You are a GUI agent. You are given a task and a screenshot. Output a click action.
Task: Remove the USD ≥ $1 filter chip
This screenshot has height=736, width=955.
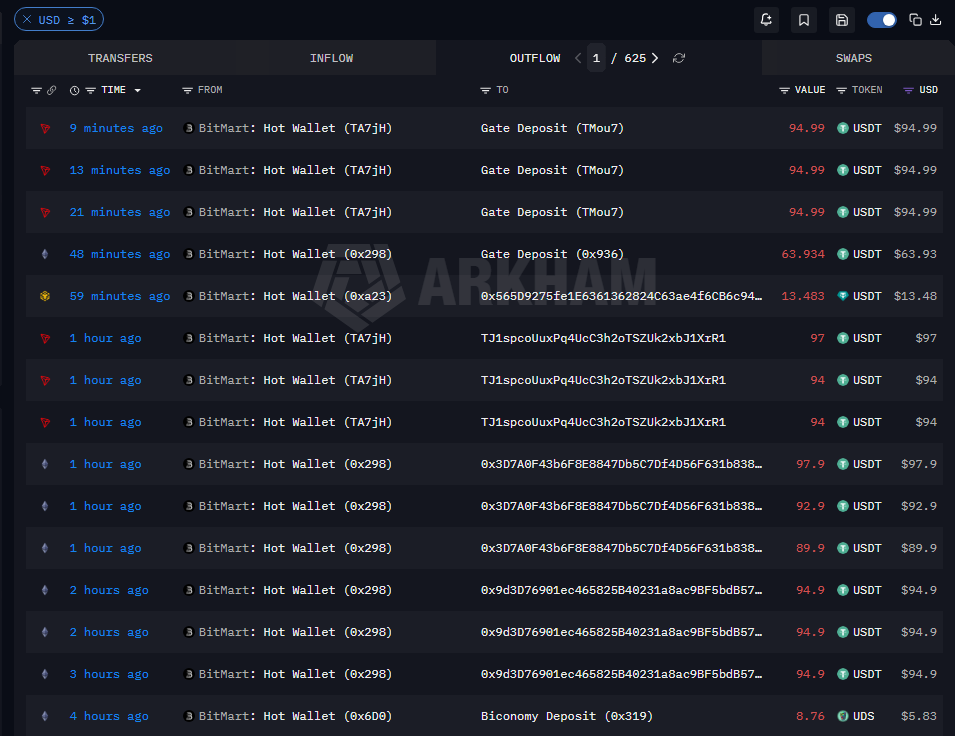[27, 19]
